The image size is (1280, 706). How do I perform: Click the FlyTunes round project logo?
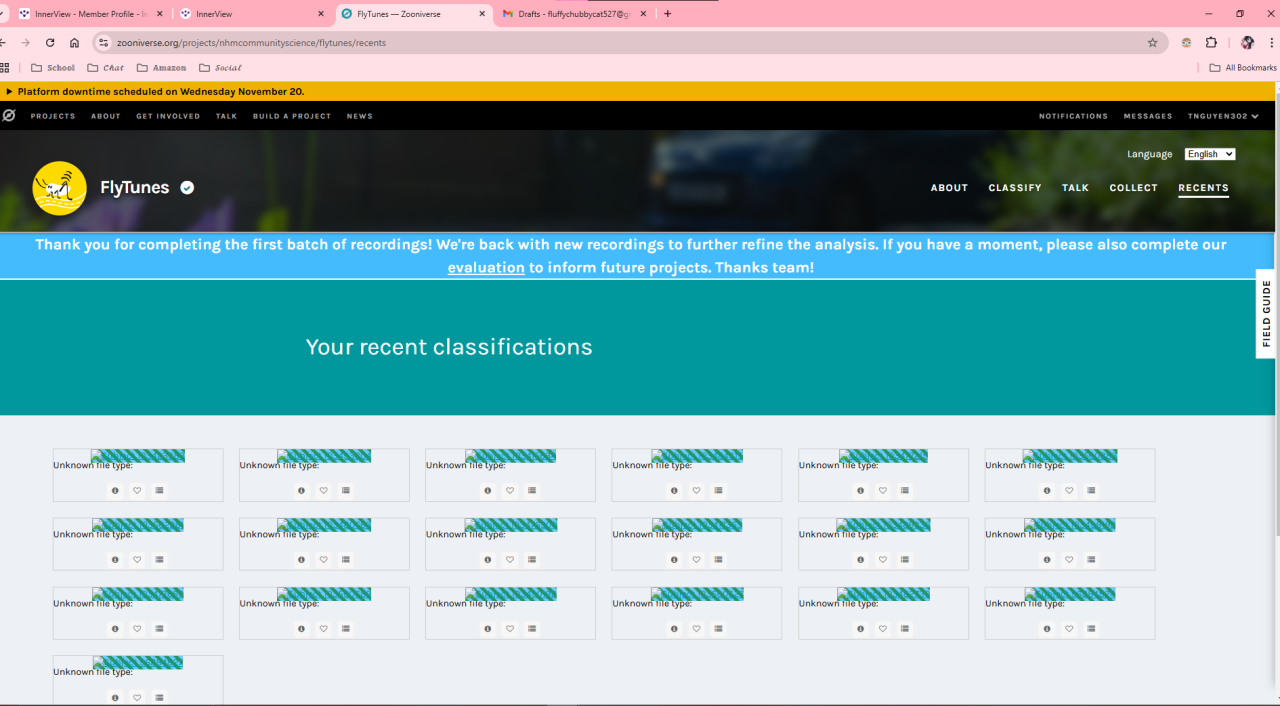[x=60, y=188]
